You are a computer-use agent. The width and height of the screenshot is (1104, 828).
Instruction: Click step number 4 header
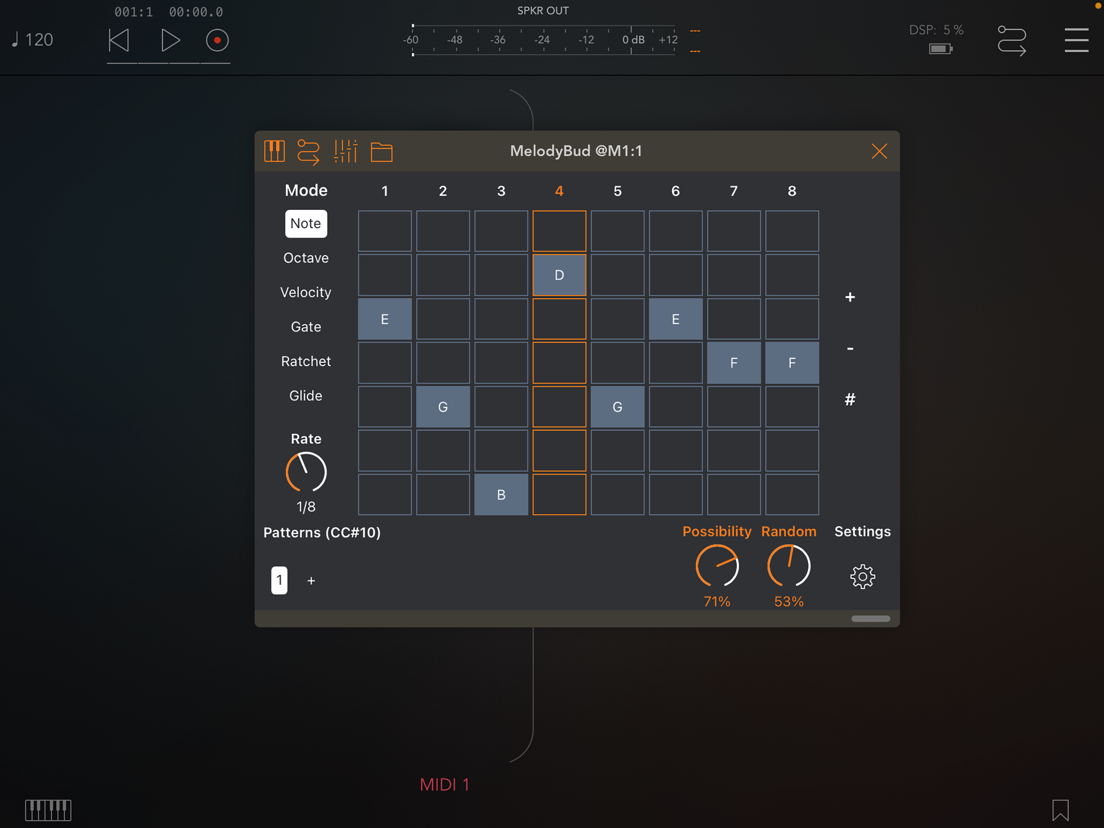pos(559,191)
